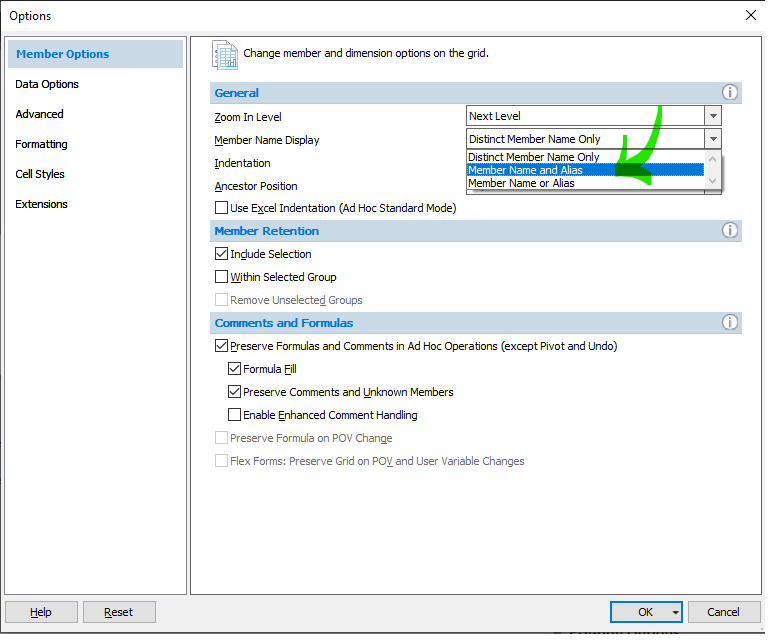Click the Cancel button
The height and width of the screenshot is (644, 784).
coord(724,612)
